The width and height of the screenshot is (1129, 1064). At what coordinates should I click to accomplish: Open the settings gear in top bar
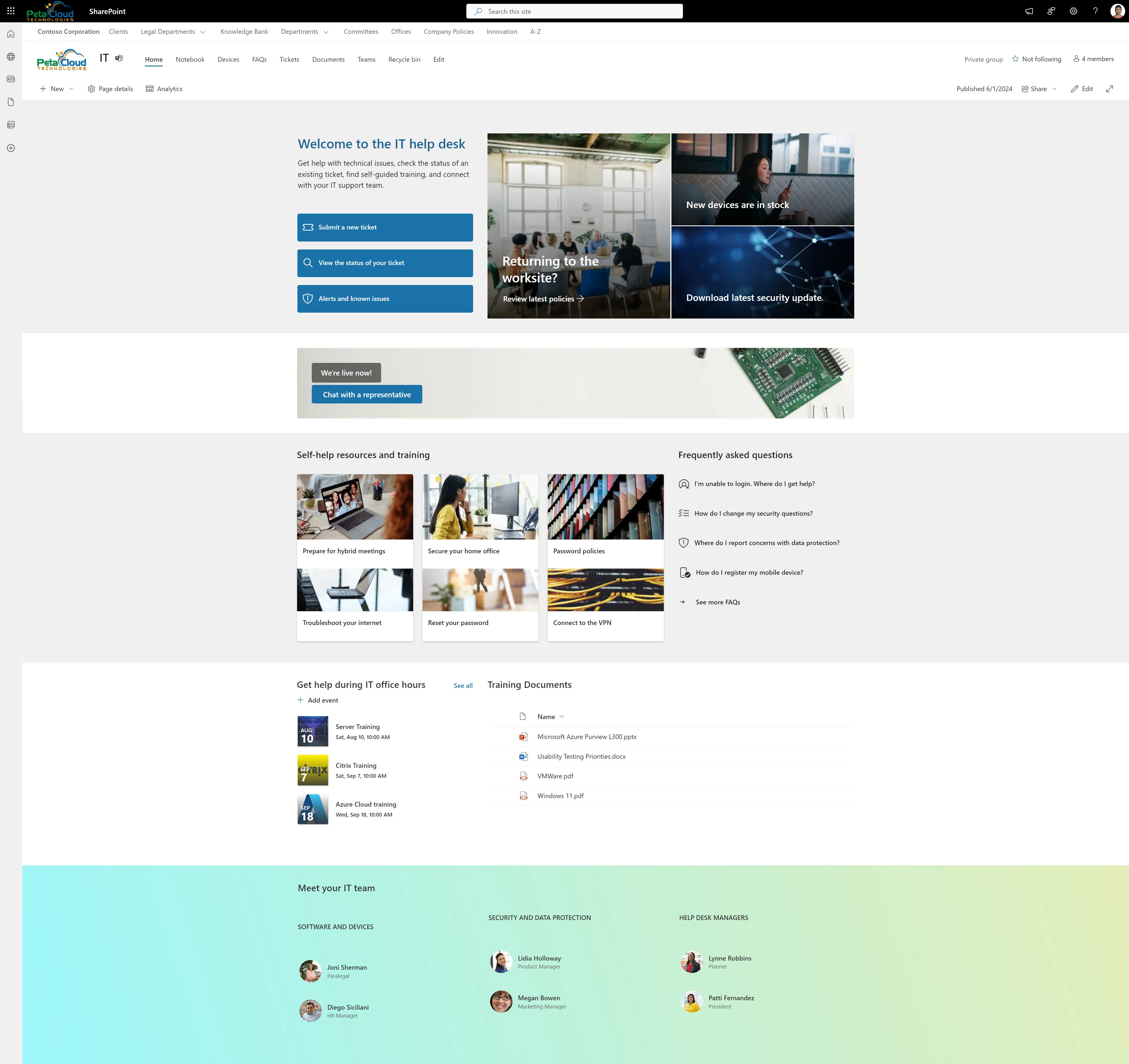coord(1073,11)
